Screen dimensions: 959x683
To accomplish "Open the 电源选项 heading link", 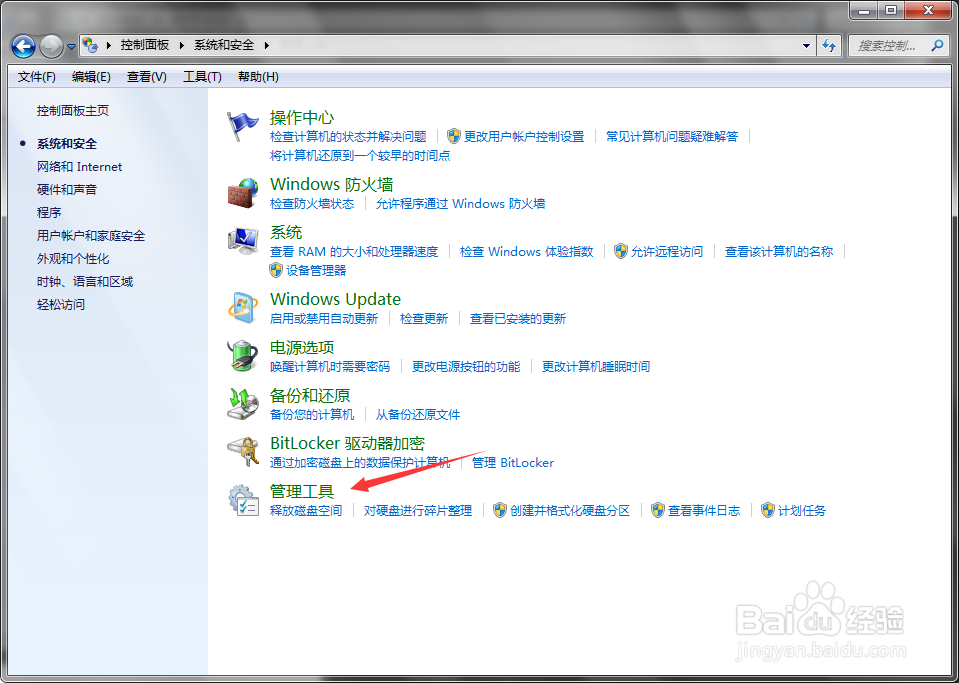I will pos(302,347).
